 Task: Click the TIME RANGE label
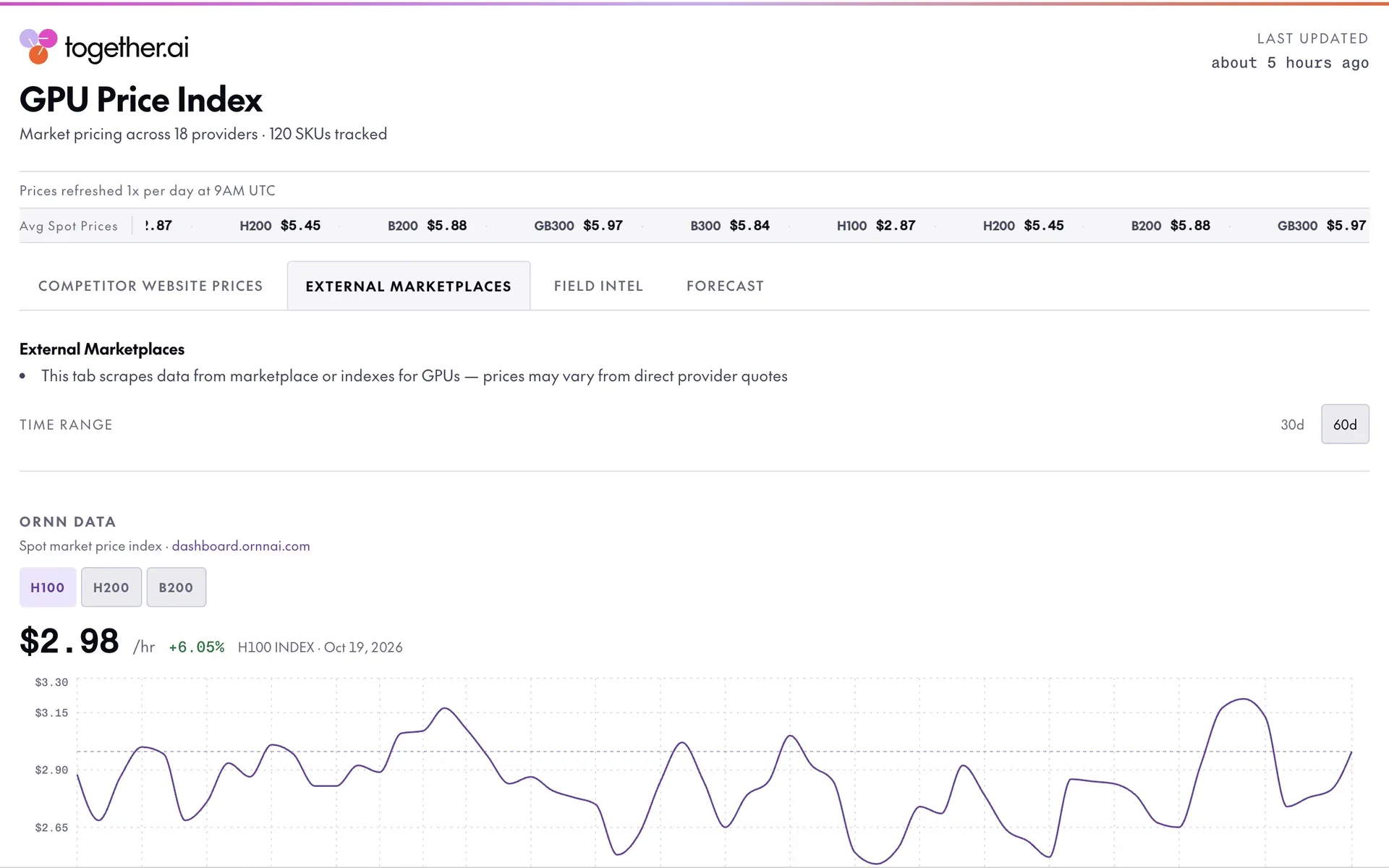coord(66,425)
